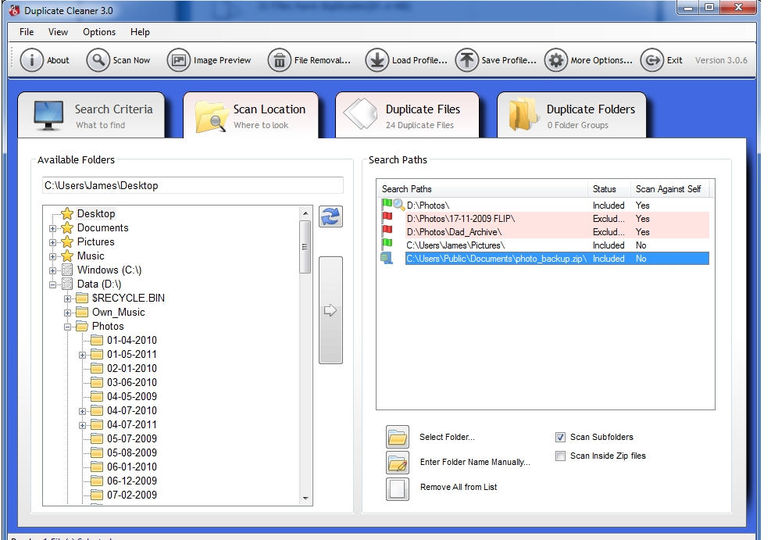Enable Scan Inside Zip files checkbox

coord(560,456)
